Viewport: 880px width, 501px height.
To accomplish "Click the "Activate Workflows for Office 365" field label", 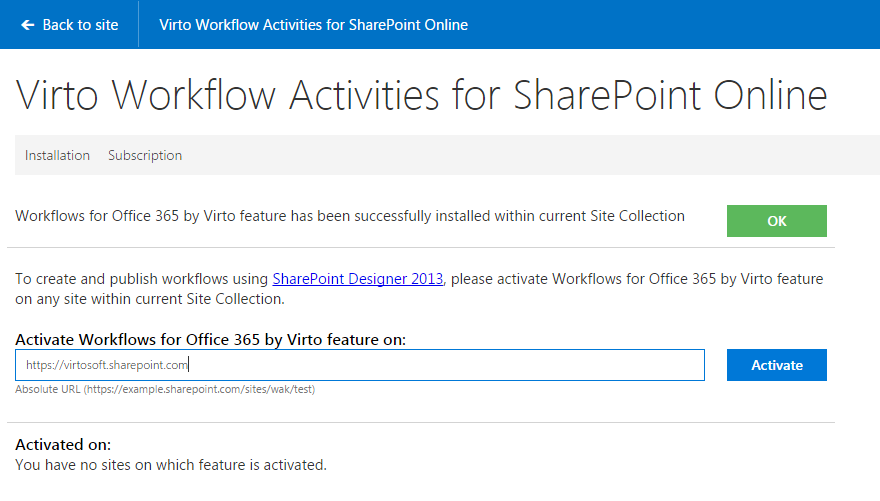I will [210, 340].
